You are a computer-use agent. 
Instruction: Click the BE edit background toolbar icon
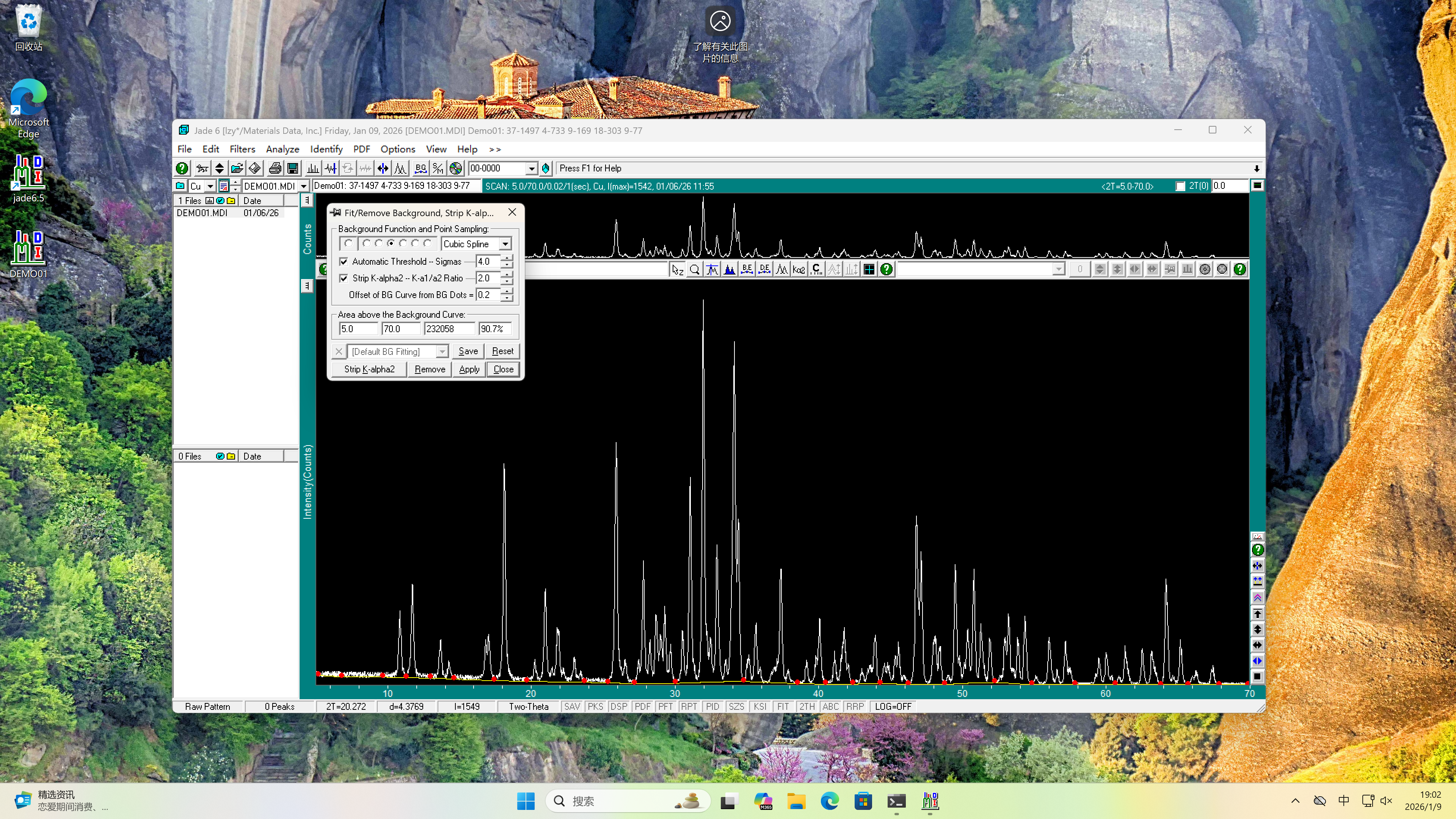point(747,270)
